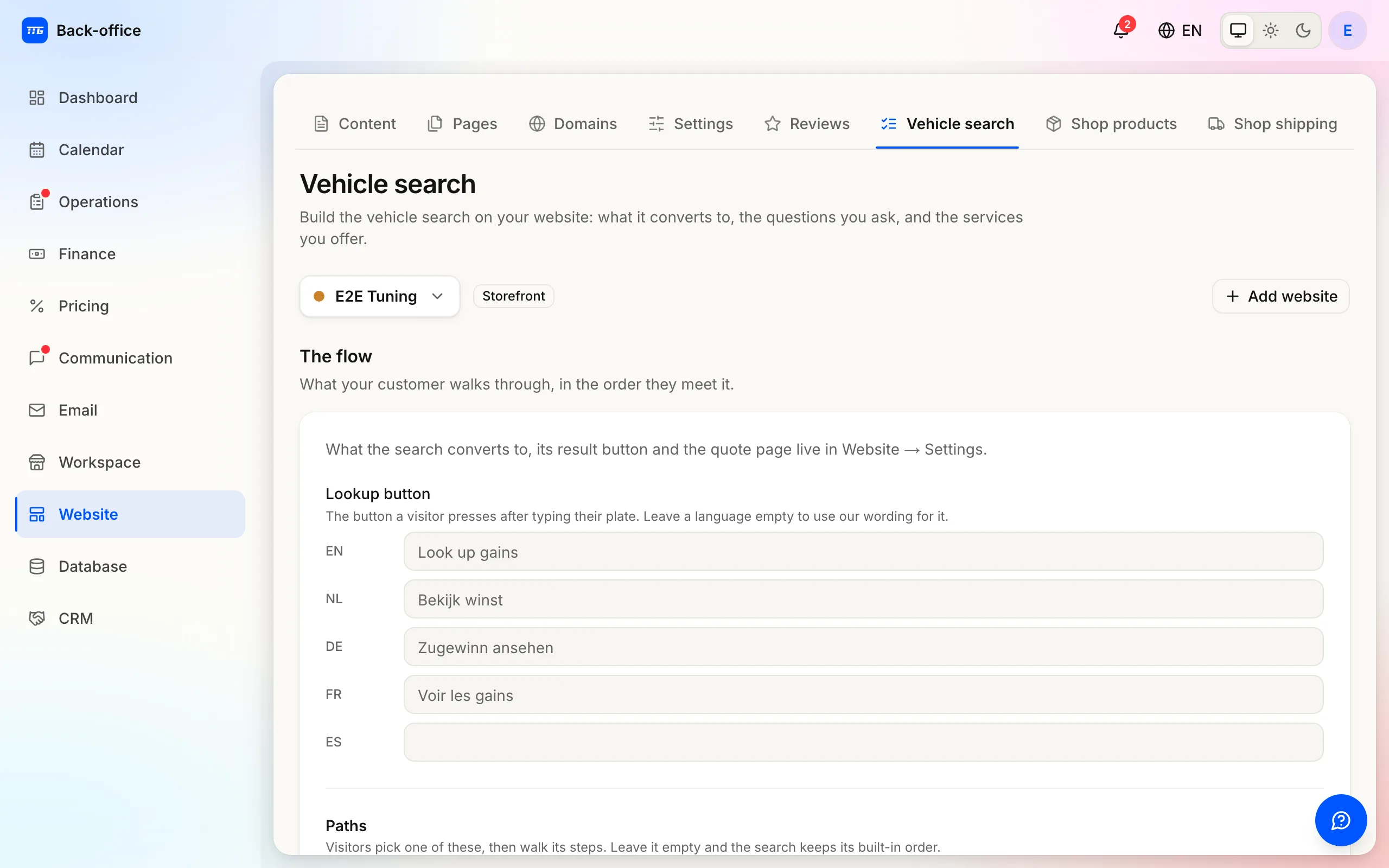Focus the EN lookup button field
The height and width of the screenshot is (868, 1389).
coord(863,552)
